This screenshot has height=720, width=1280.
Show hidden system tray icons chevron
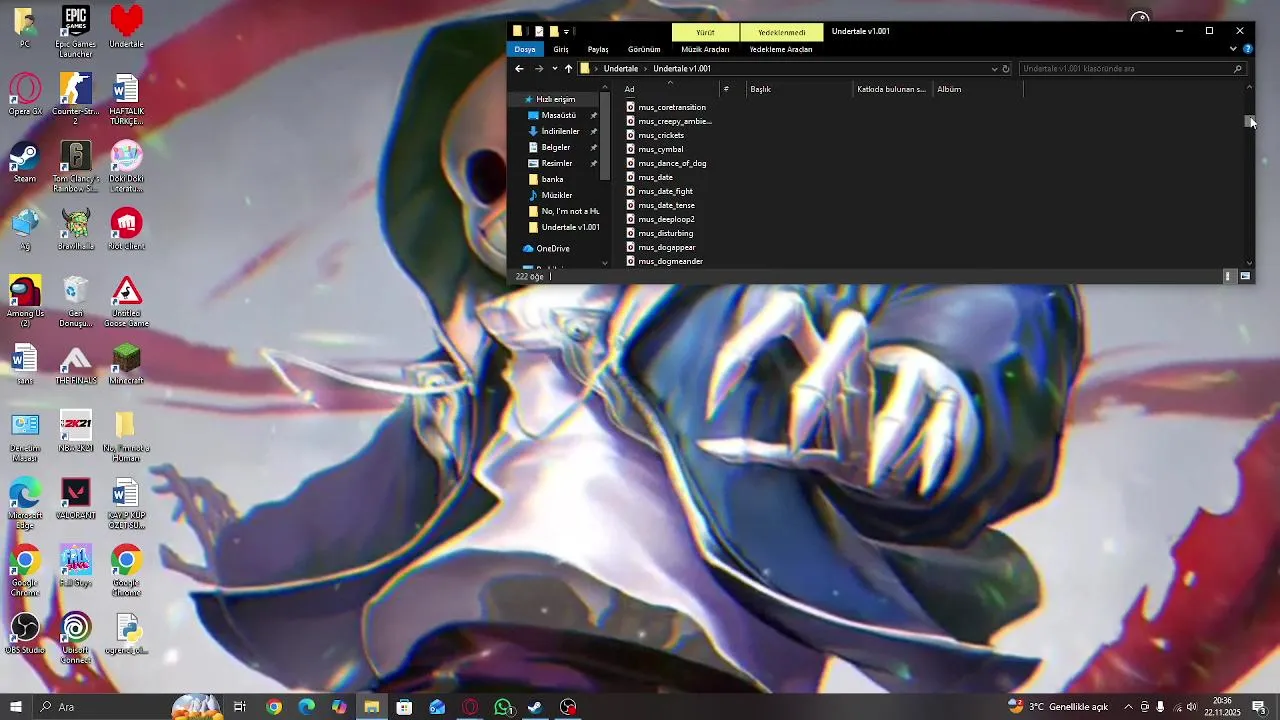(x=1128, y=707)
